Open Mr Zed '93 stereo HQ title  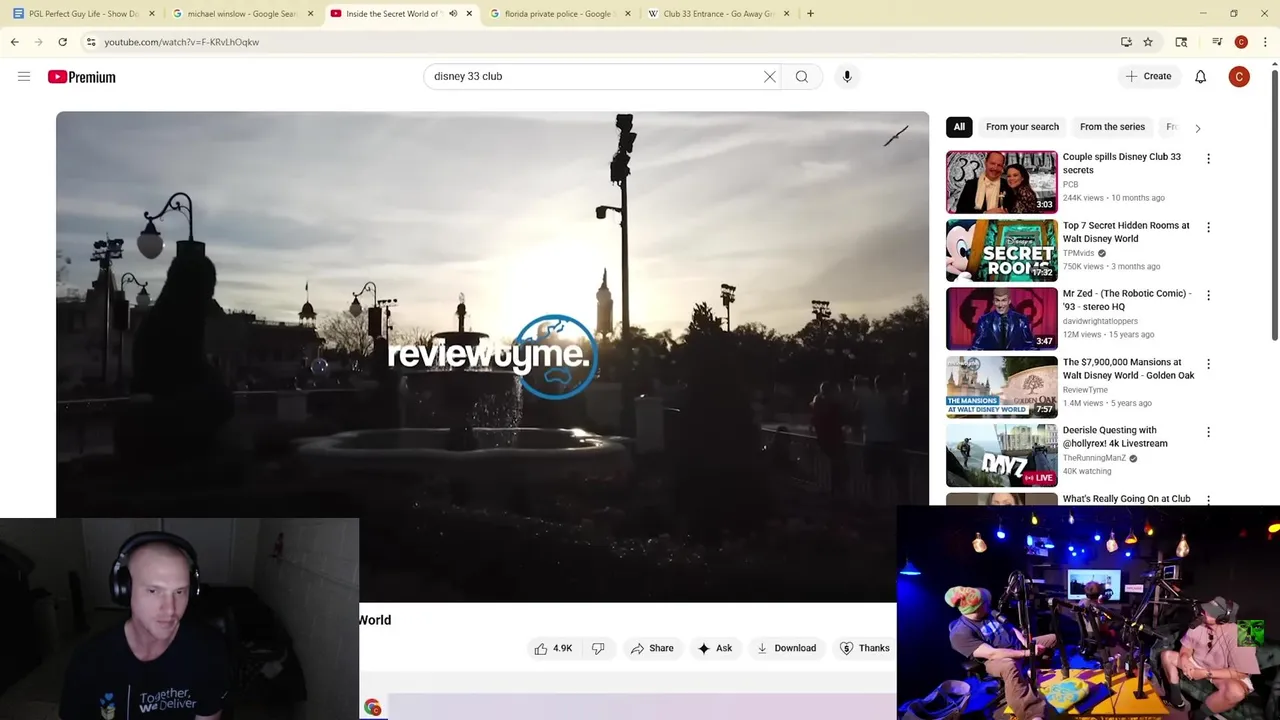[x=1127, y=300]
